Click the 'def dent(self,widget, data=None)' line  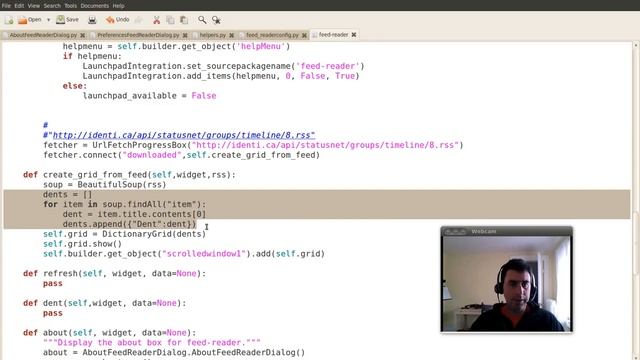click(104, 303)
